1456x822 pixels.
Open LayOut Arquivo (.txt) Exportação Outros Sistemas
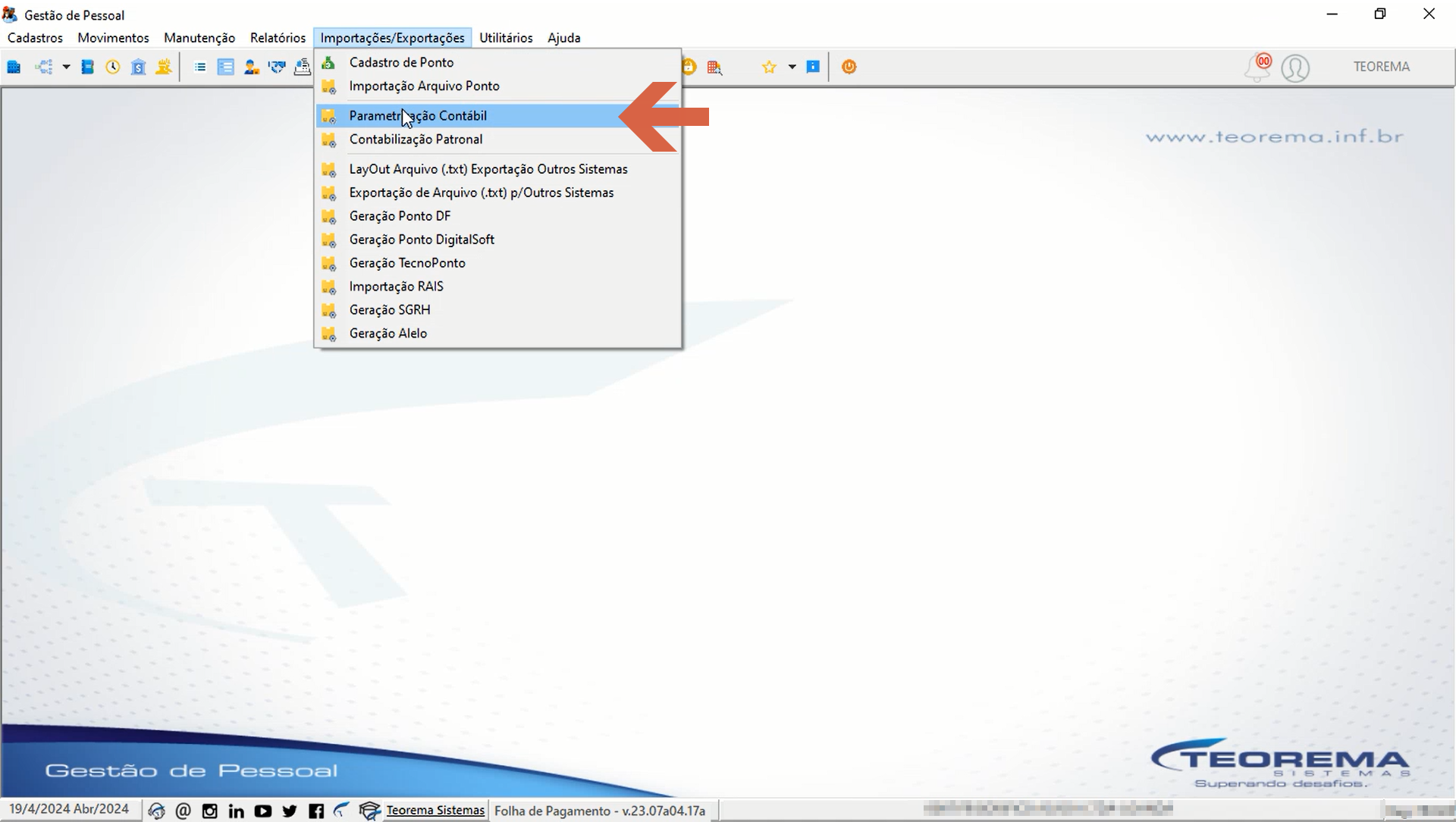(x=497, y=169)
